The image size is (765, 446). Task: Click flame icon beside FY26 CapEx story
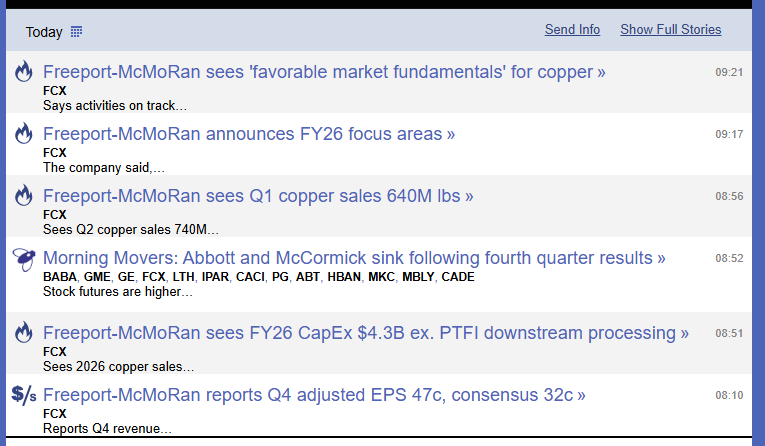point(24,333)
